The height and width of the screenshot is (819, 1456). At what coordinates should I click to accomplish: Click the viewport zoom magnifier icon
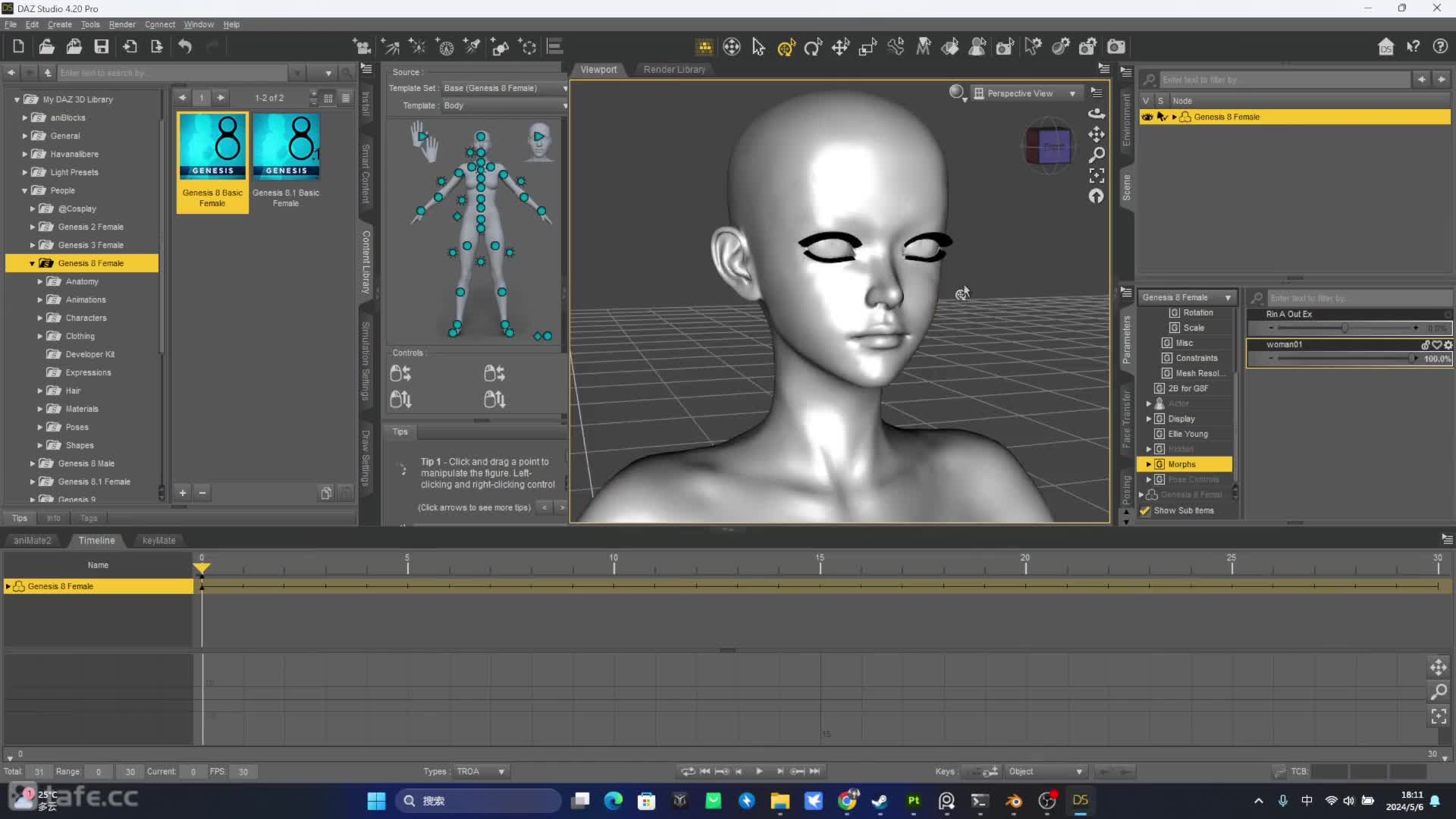tap(1097, 155)
